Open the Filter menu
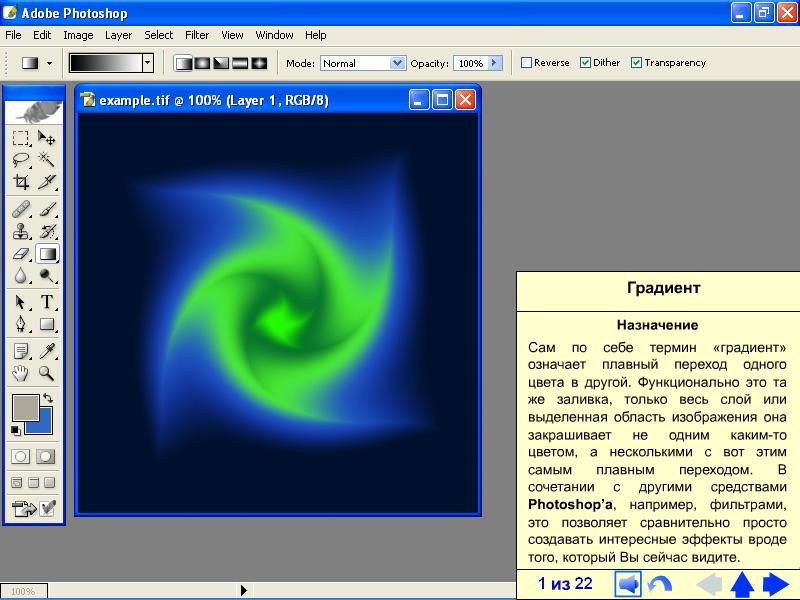Viewport: 800px width, 600px height. [x=197, y=35]
